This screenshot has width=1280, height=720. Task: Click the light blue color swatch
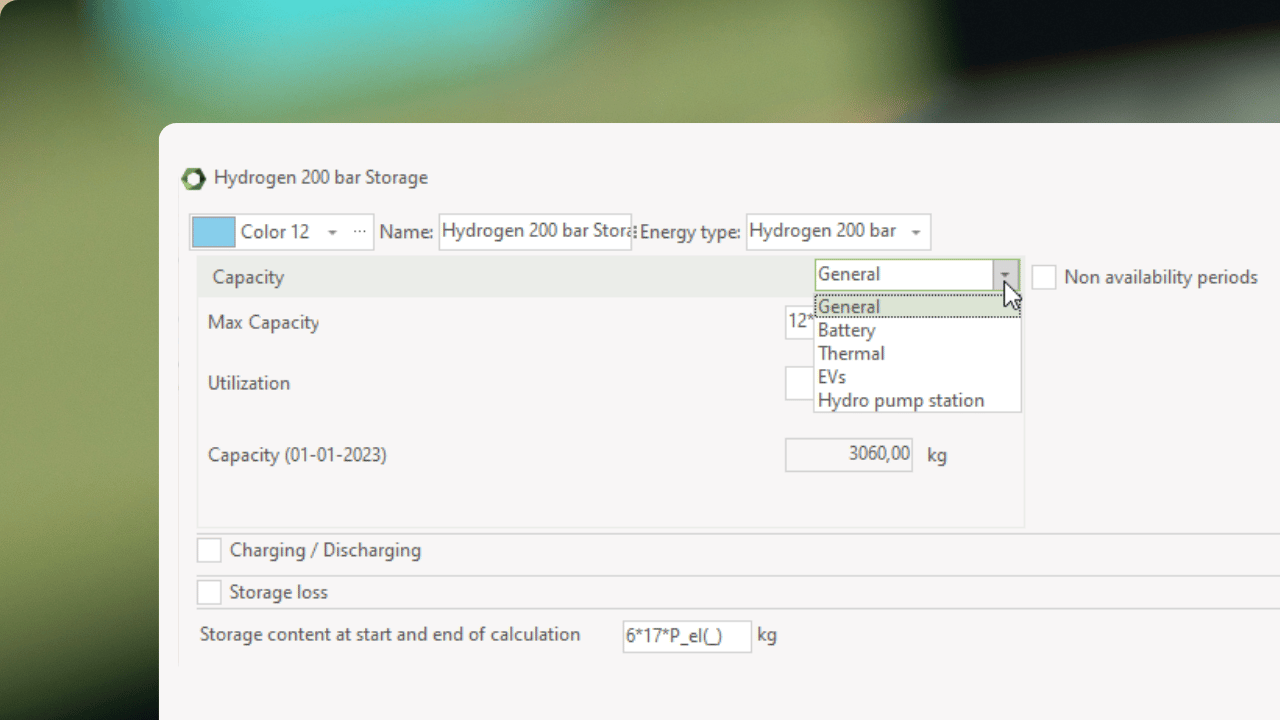coord(213,232)
